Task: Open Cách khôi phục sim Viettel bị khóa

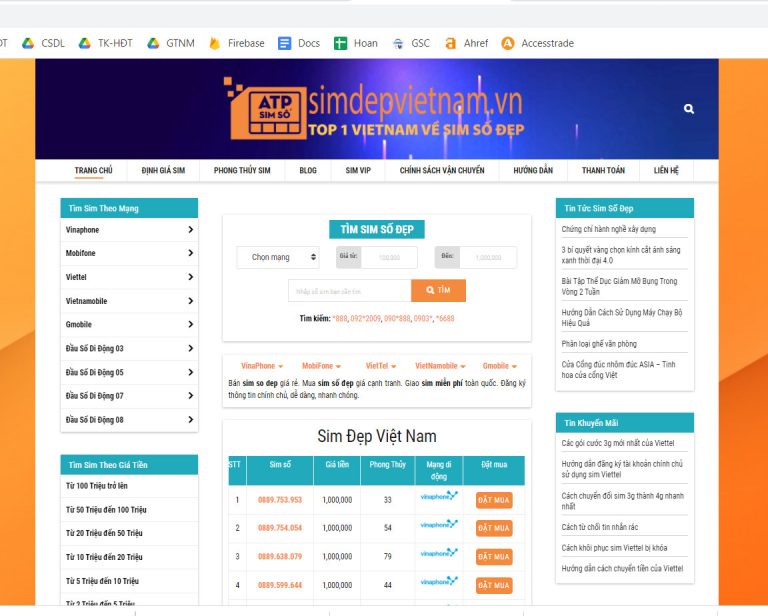Action: click(x=614, y=548)
